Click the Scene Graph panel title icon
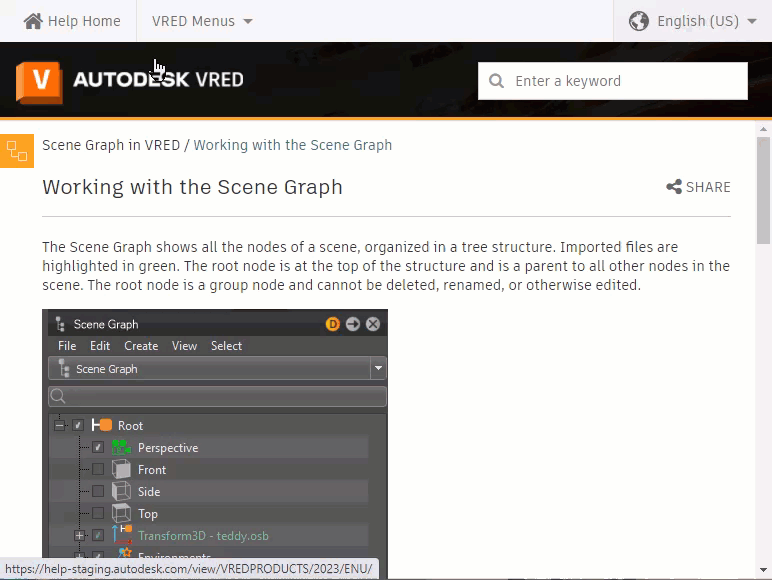Image resolution: width=772 pixels, height=580 pixels. pos(60,324)
